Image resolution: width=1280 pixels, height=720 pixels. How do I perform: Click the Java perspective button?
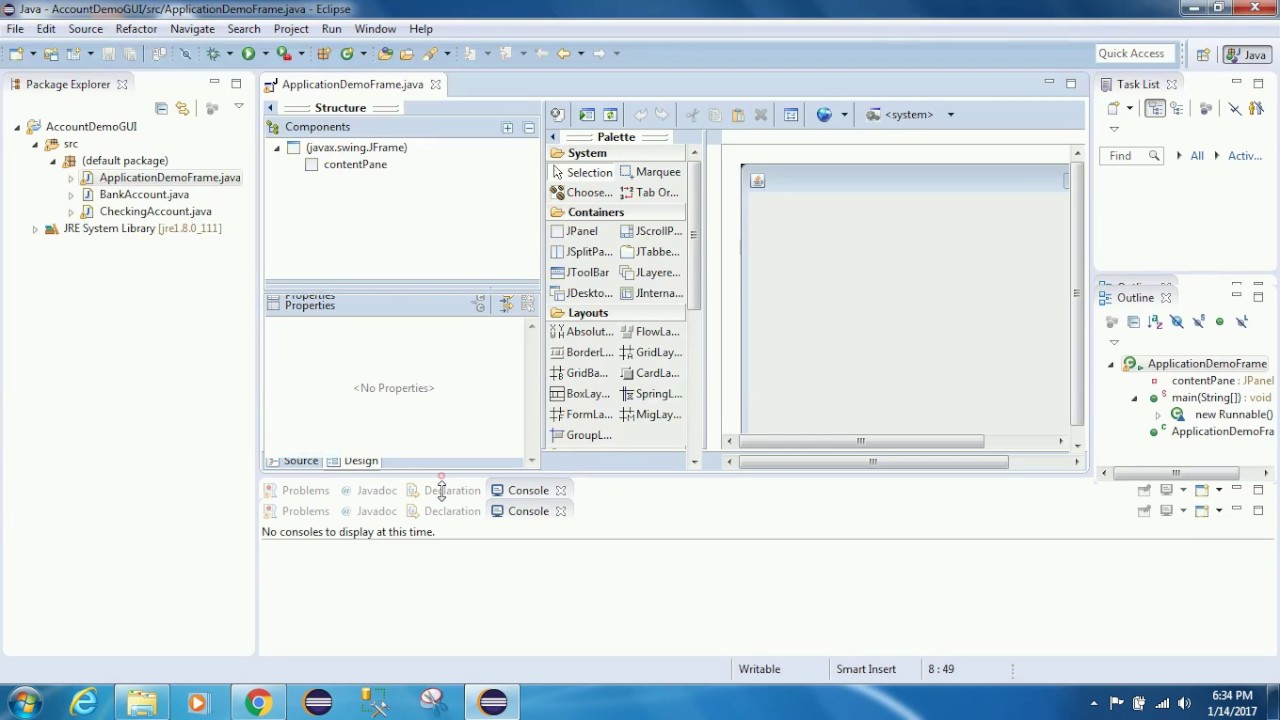click(x=1247, y=54)
